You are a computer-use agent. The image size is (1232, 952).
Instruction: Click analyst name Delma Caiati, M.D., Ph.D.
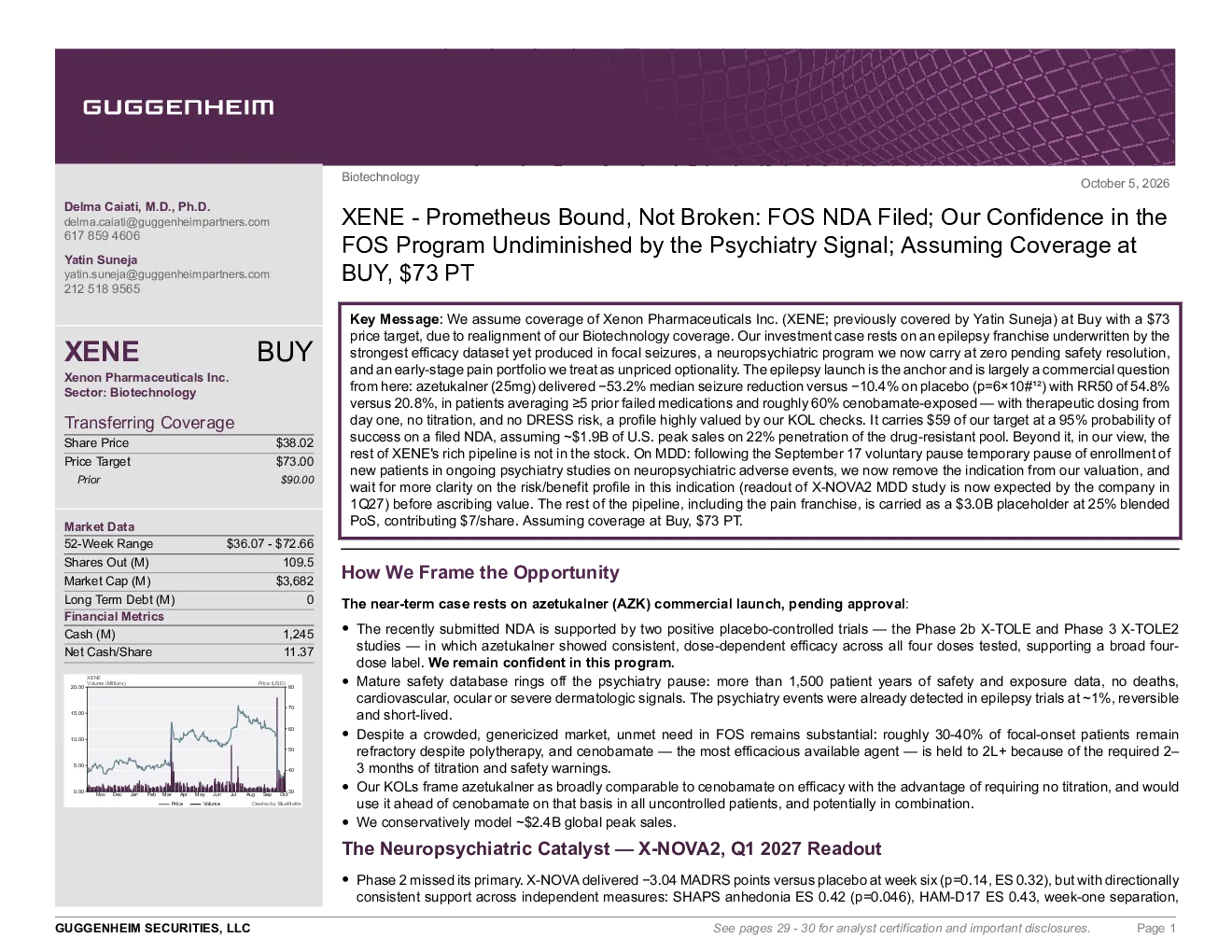point(137,207)
